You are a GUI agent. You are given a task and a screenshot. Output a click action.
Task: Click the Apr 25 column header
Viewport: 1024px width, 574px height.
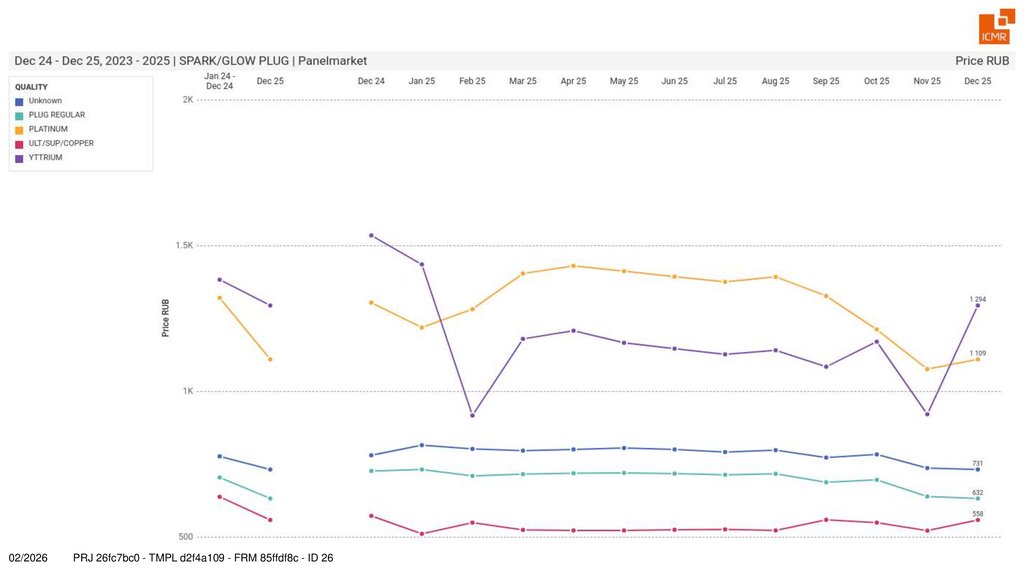pyautogui.click(x=573, y=81)
